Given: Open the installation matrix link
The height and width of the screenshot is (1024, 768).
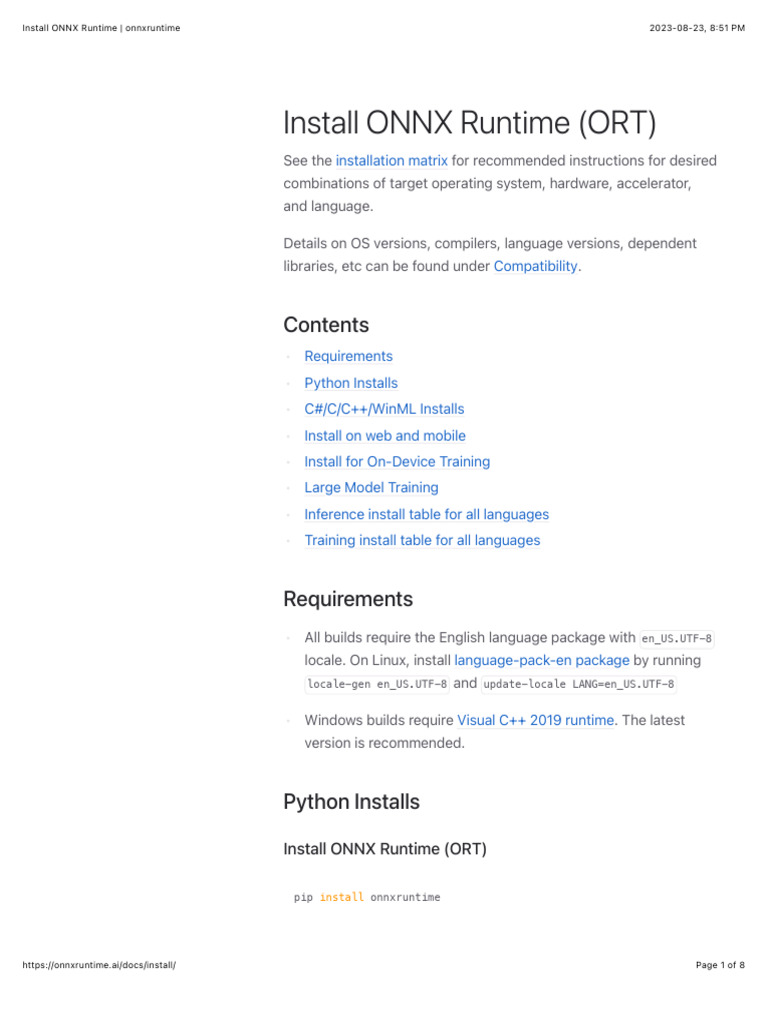Looking at the screenshot, I should (391, 161).
